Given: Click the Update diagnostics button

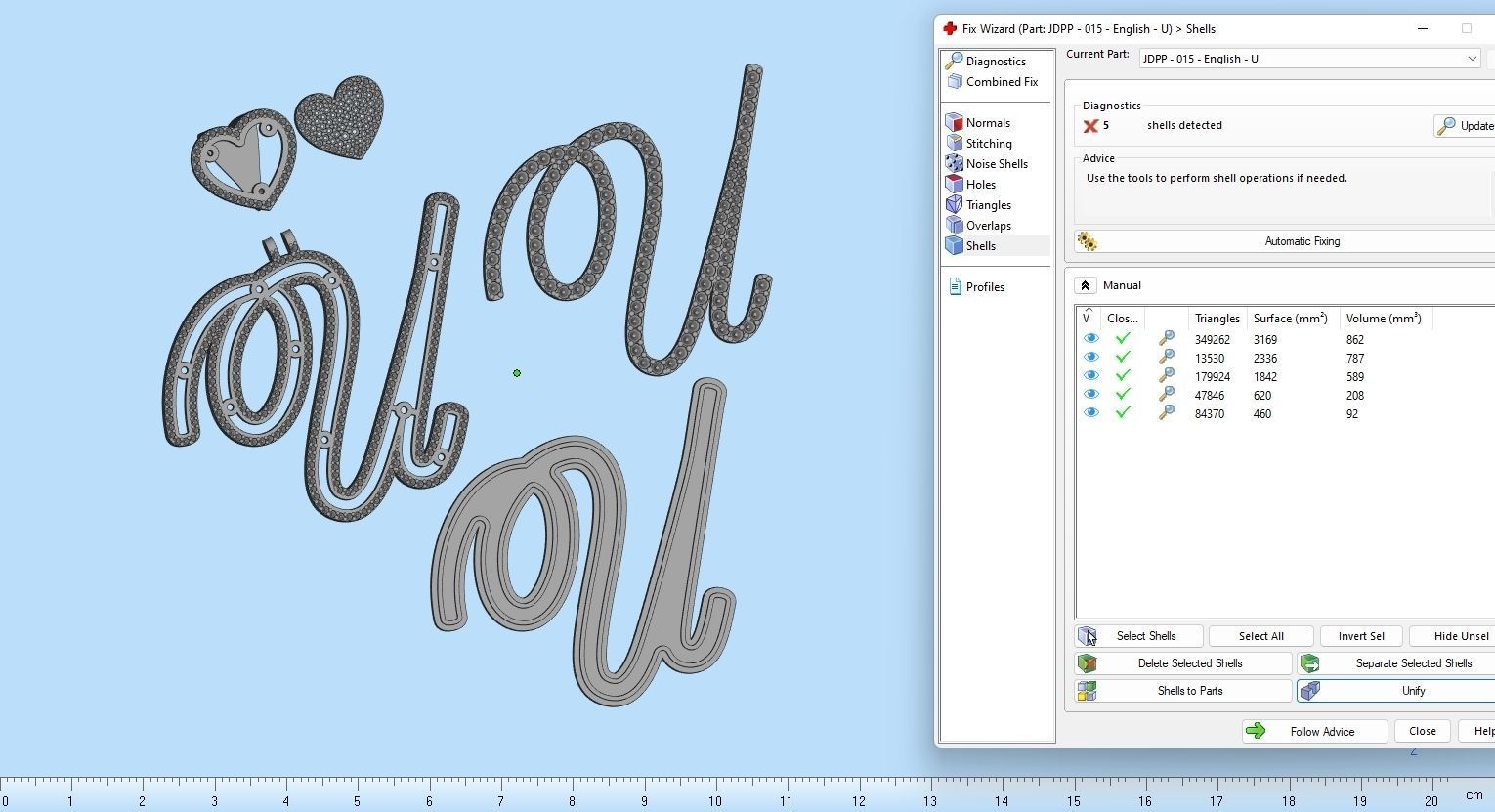Looking at the screenshot, I should (x=1464, y=126).
